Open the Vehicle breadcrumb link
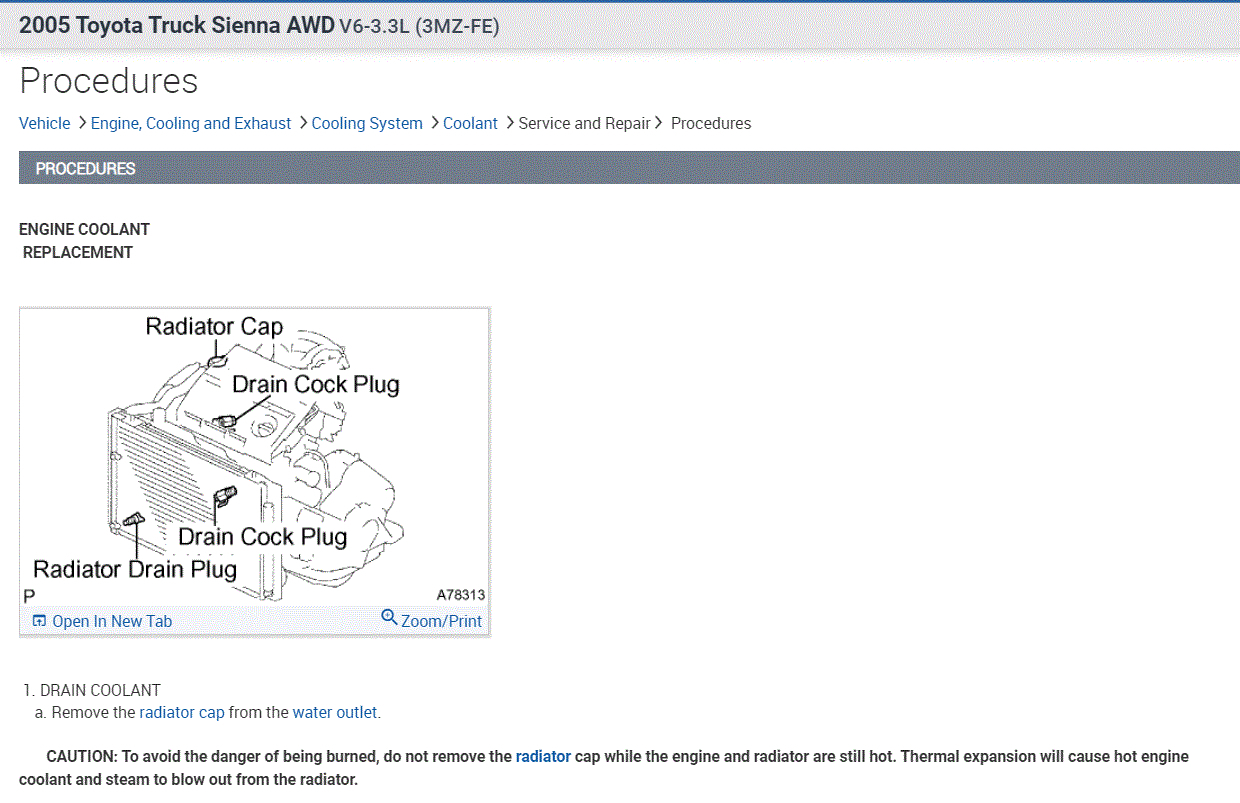Image resolution: width=1240 pixels, height=803 pixels. click(x=45, y=123)
